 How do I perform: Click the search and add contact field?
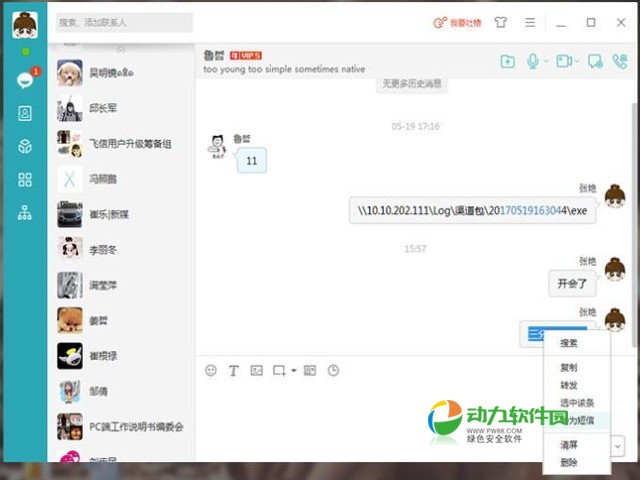pos(124,22)
